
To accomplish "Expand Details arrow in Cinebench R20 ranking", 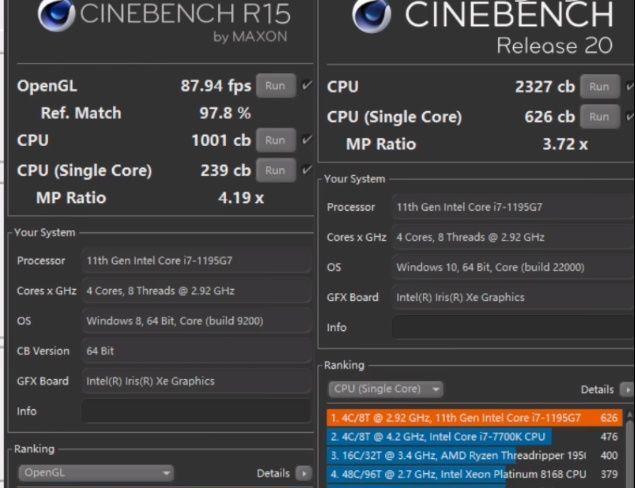I will [628, 390].
